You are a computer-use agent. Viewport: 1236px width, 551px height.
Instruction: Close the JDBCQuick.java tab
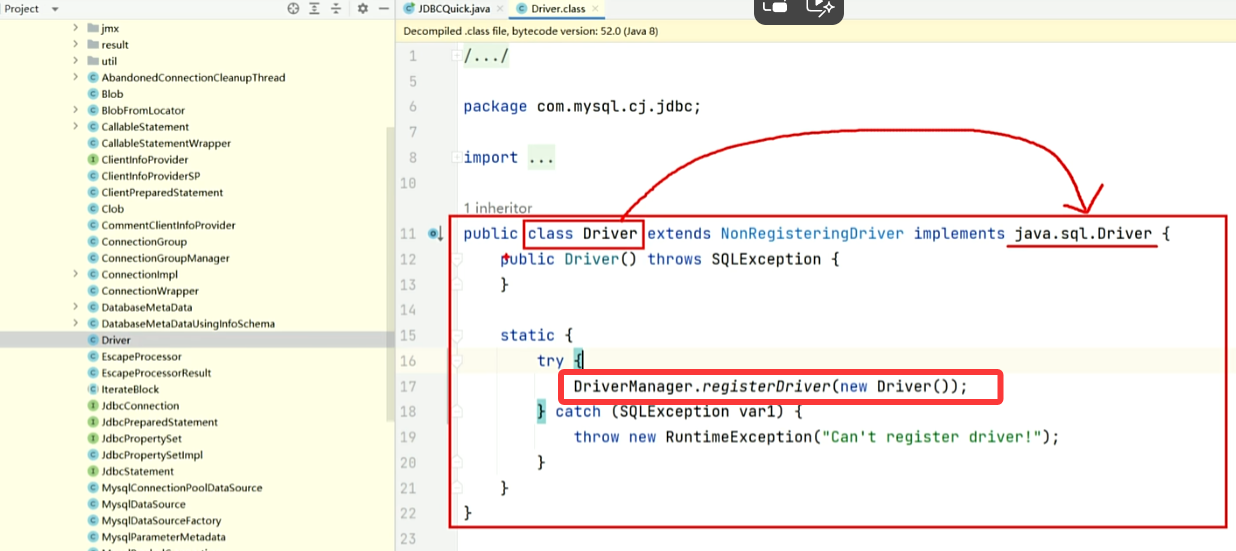click(499, 8)
